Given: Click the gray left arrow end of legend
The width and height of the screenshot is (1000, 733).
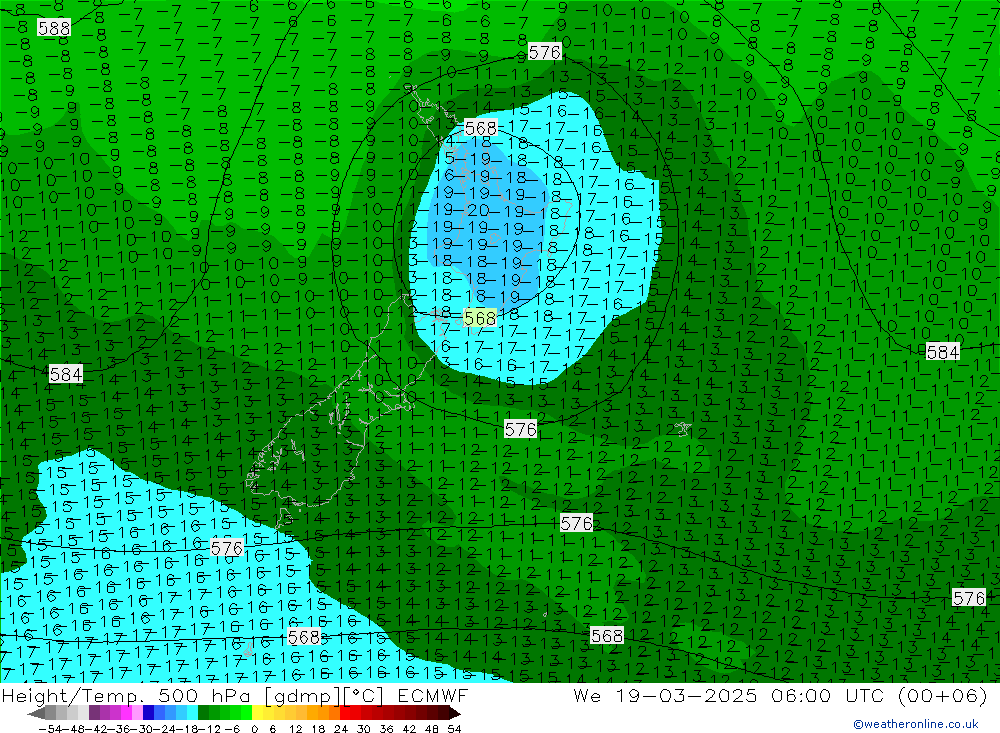Looking at the screenshot, I should click(x=36, y=713).
